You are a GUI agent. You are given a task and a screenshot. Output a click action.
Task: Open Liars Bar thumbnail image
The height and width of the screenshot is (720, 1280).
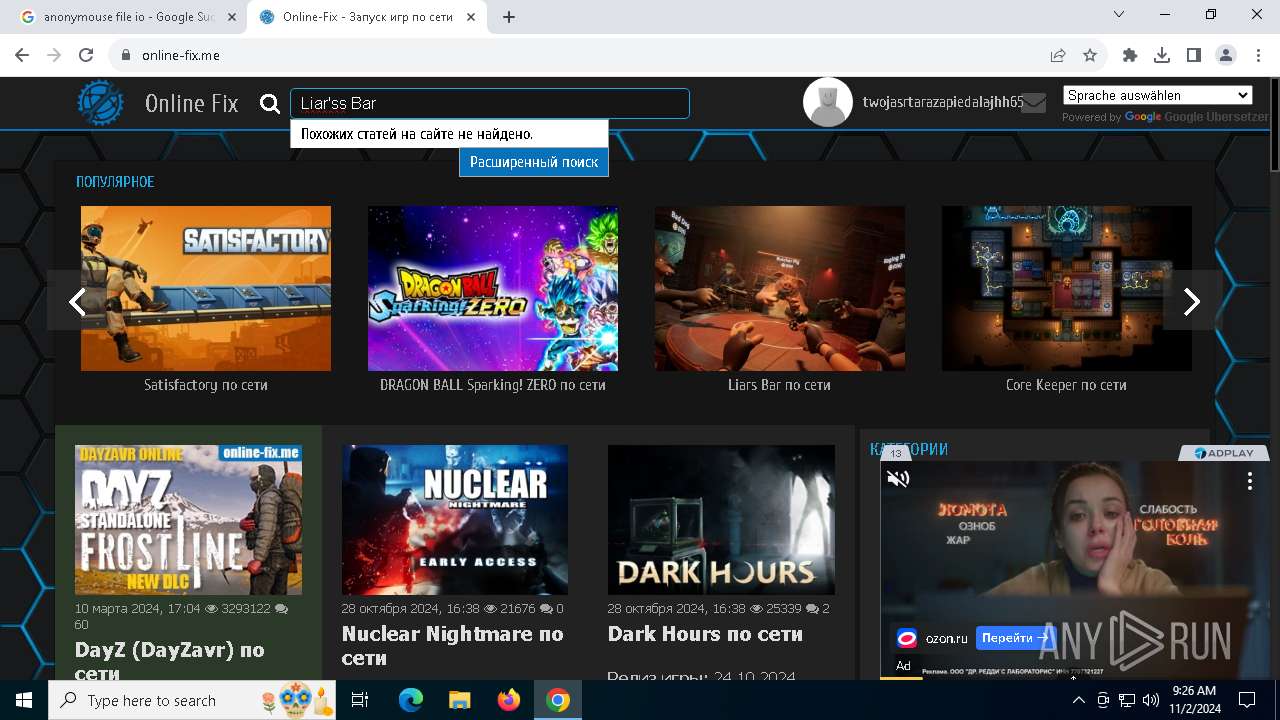(780, 288)
